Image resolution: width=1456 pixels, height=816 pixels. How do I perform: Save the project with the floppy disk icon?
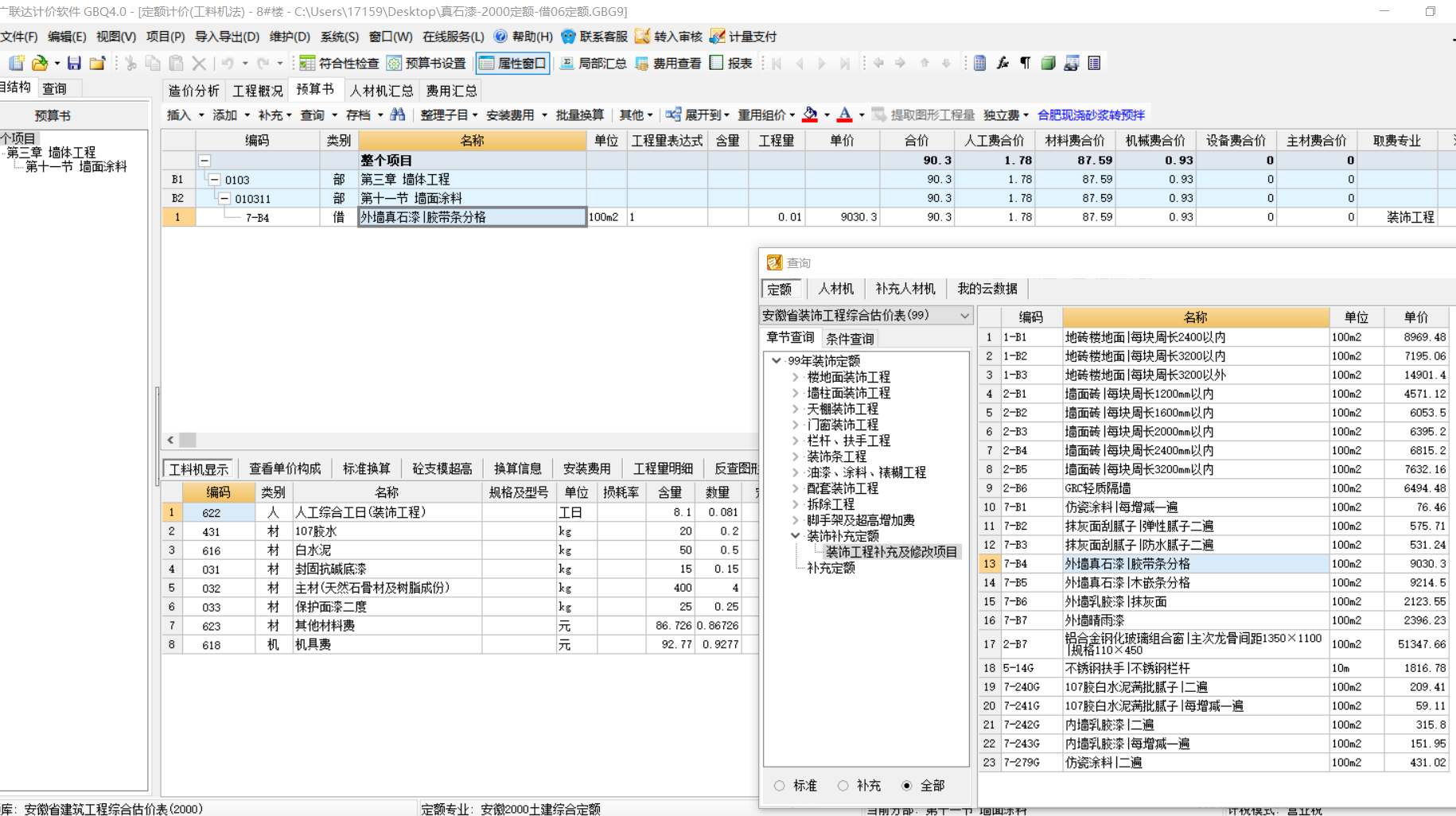coord(74,63)
